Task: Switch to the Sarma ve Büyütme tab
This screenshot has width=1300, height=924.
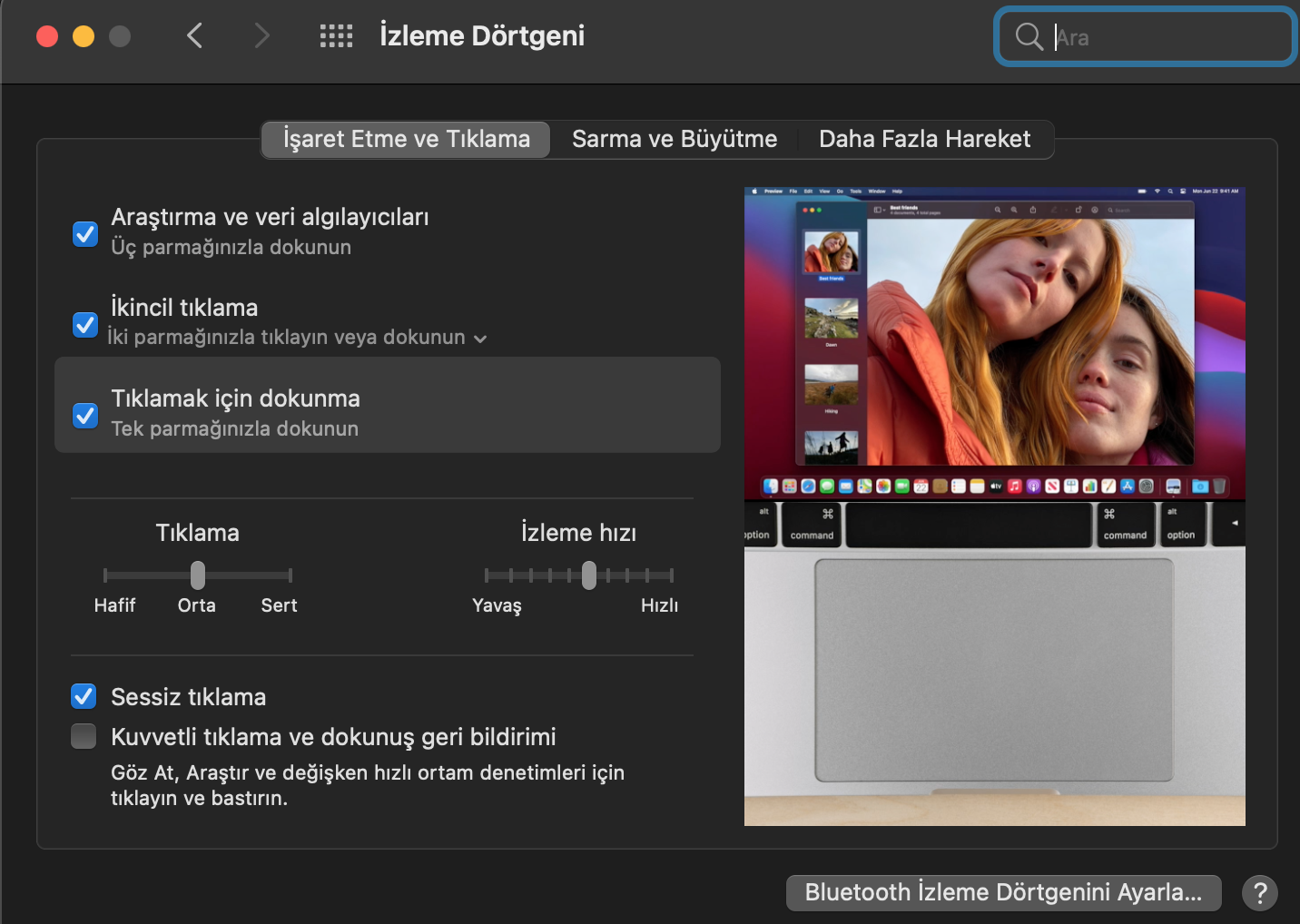Action: 675,139
